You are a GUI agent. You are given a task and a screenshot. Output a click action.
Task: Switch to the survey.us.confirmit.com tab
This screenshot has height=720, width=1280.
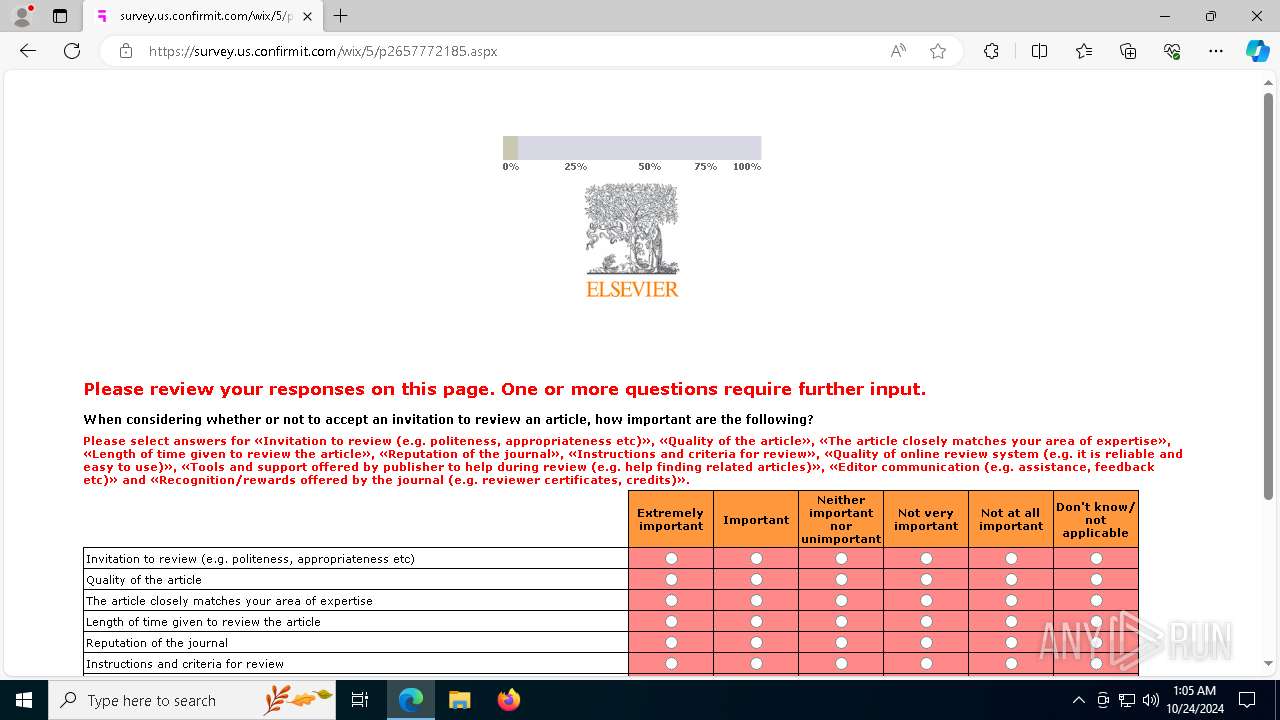pyautogui.click(x=204, y=16)
